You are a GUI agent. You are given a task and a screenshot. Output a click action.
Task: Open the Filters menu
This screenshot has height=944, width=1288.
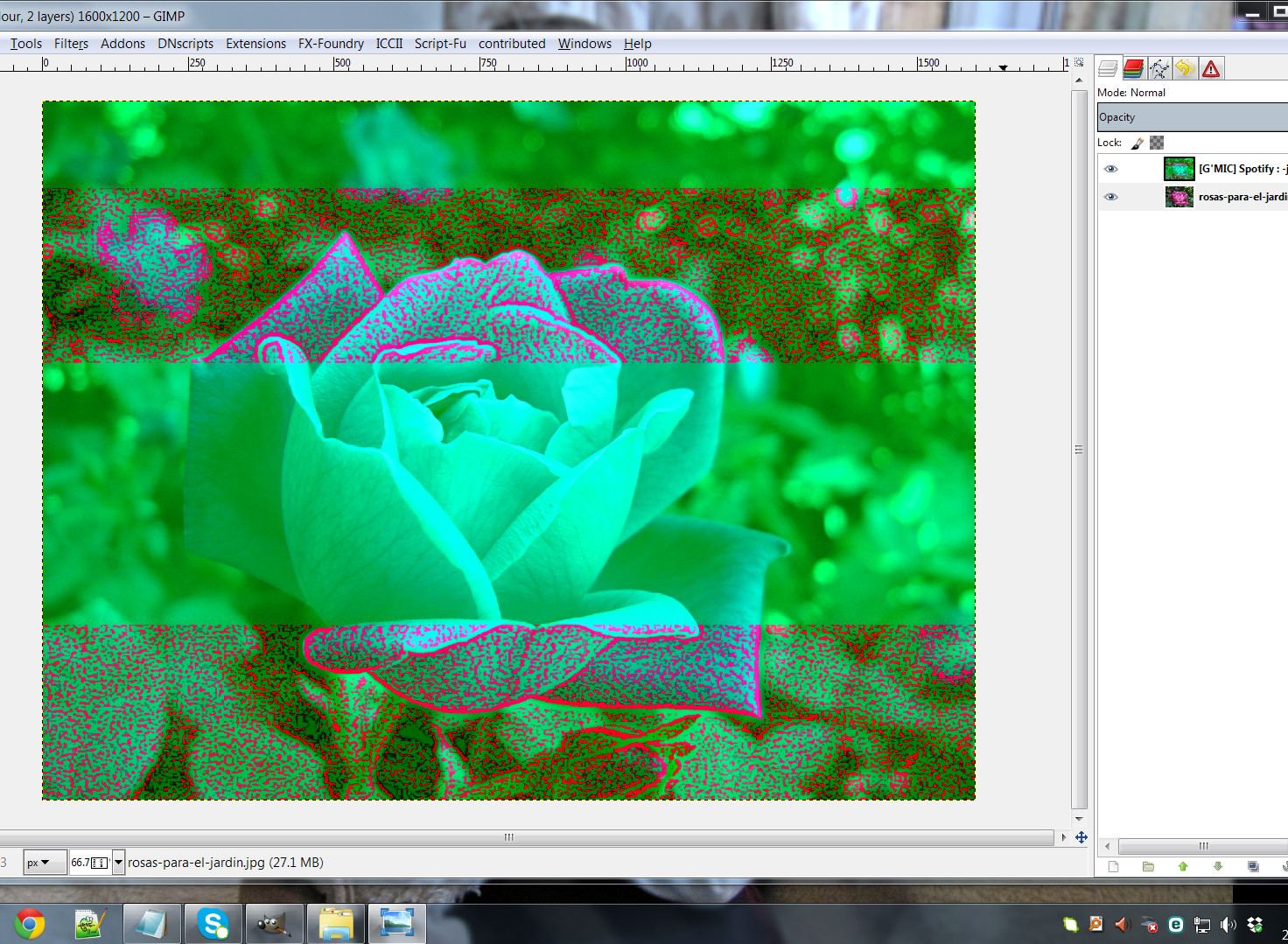click(71, 44)
